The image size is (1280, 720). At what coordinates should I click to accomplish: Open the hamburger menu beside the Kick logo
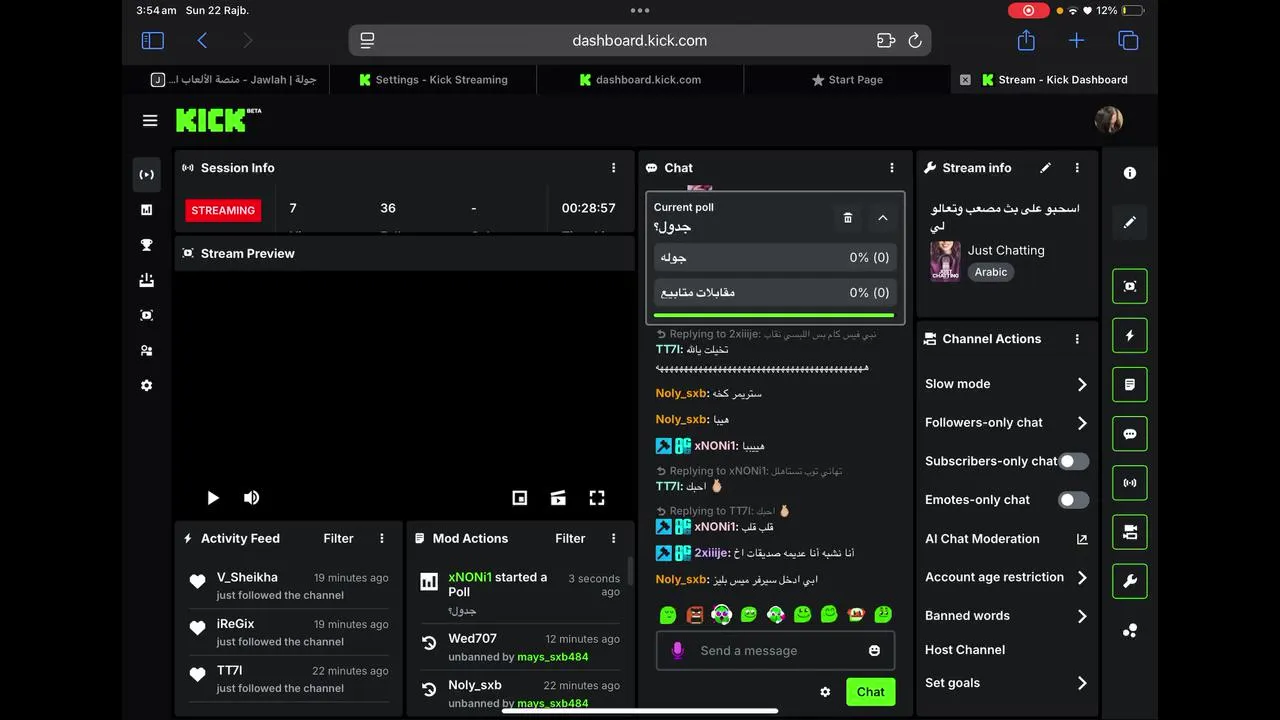coord(150,121)
